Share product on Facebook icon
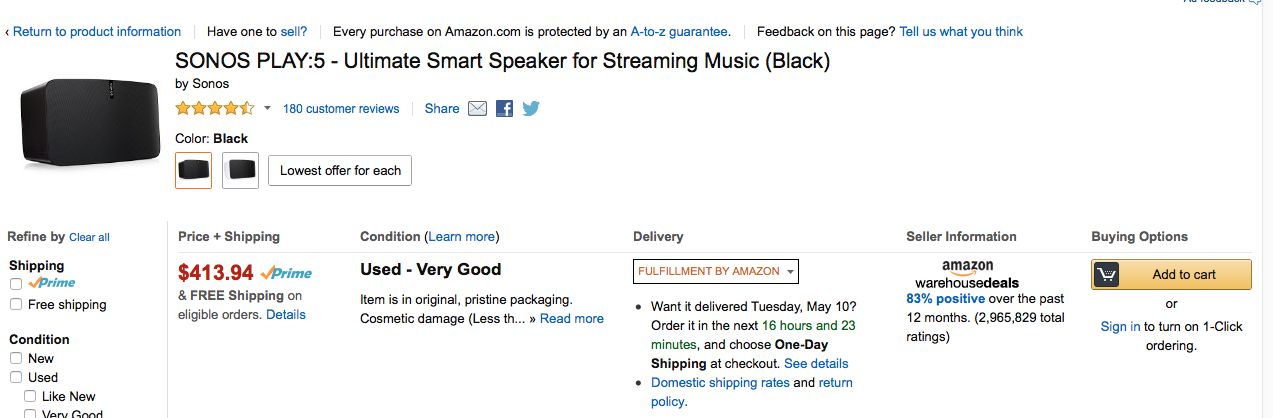The height and width of the screenshot is (418, 1273). pyautogui.click(x=504, y=108)
